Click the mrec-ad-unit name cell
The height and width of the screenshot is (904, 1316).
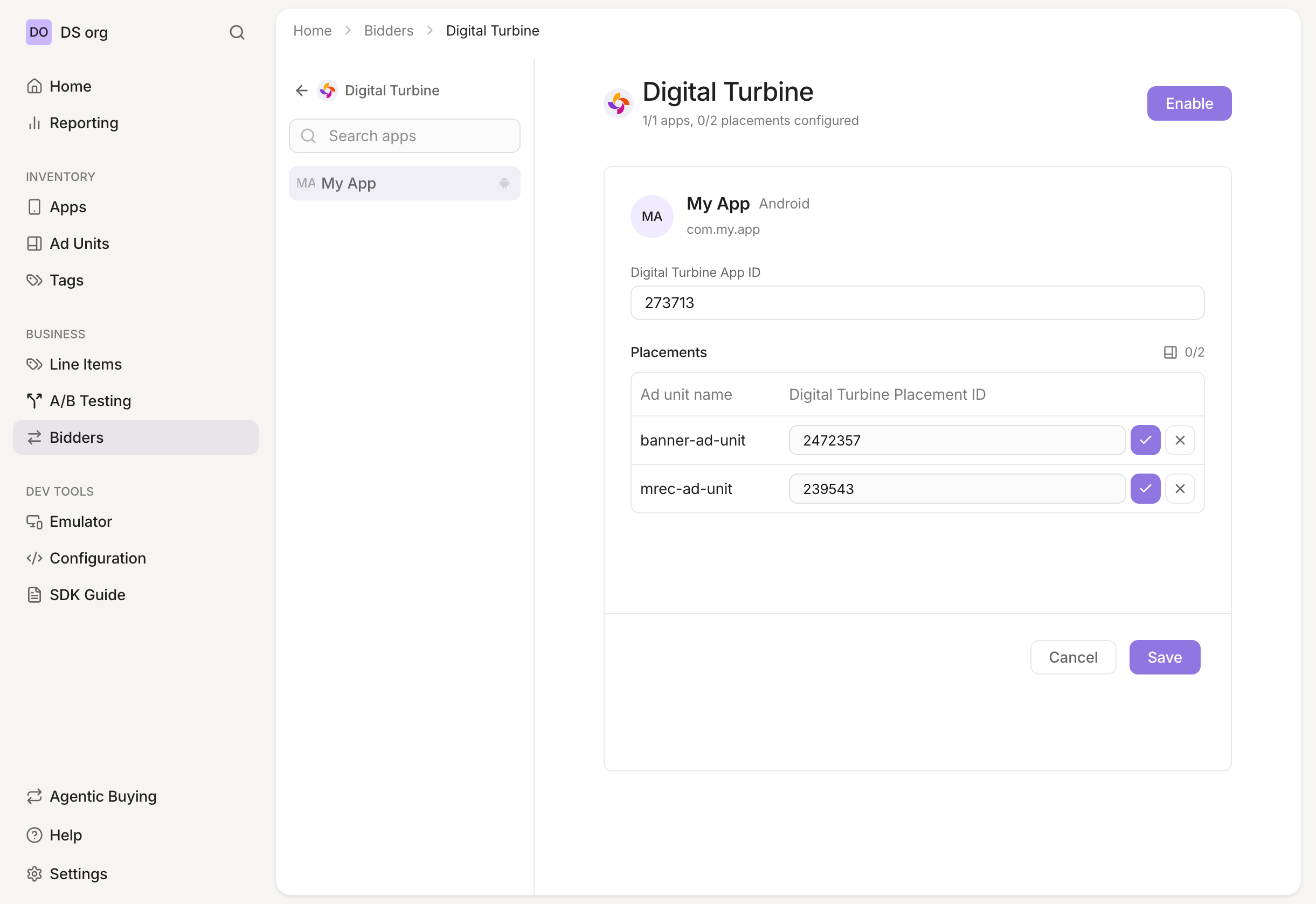686,488
